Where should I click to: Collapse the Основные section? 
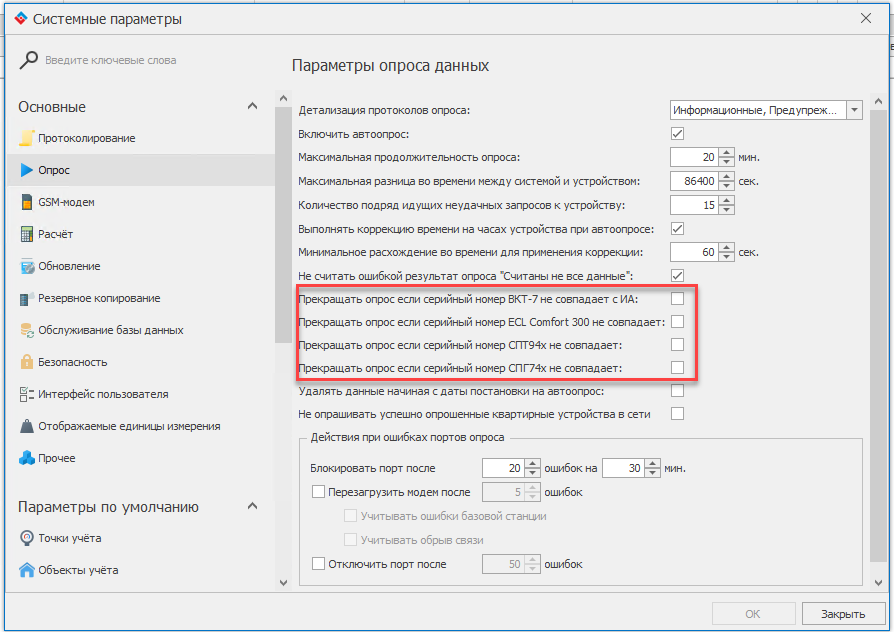coord(254,107)
